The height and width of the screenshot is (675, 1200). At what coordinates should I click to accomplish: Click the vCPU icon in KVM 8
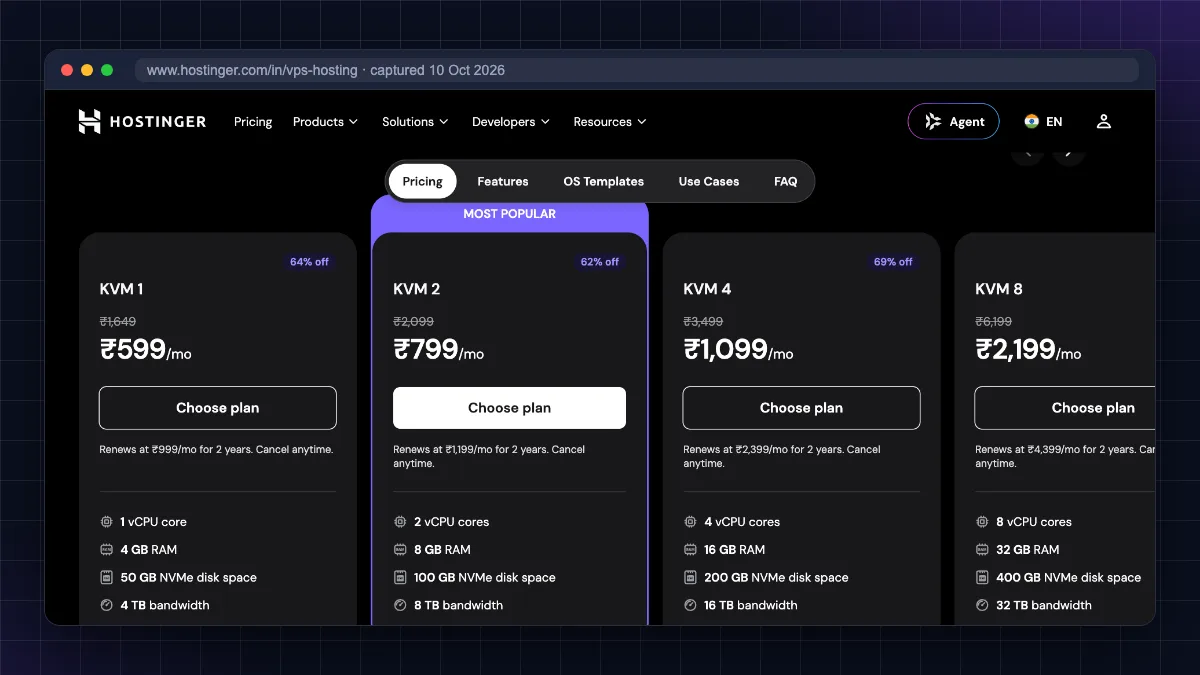click(x=983, y=522)
